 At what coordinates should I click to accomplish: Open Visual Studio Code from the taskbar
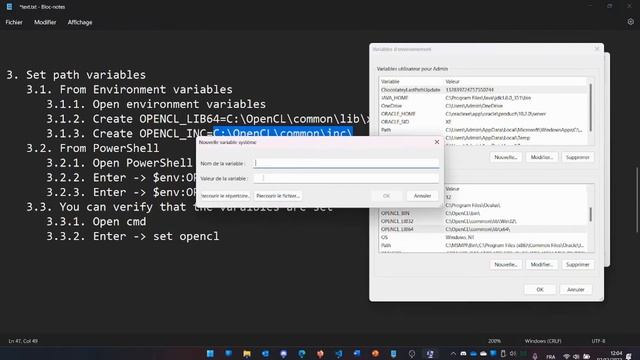338,353
